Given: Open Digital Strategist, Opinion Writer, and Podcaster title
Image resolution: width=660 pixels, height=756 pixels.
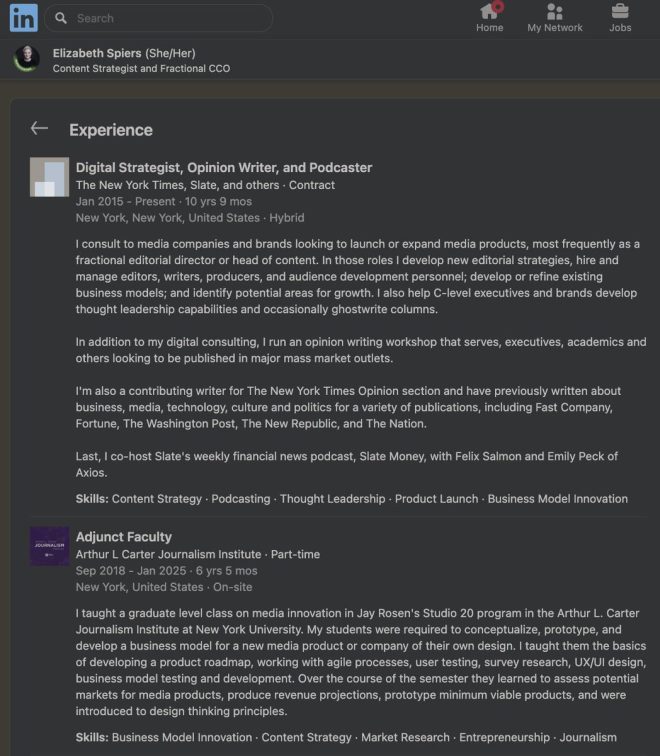Looking at the screenshot, I should [x=224, y=167].
